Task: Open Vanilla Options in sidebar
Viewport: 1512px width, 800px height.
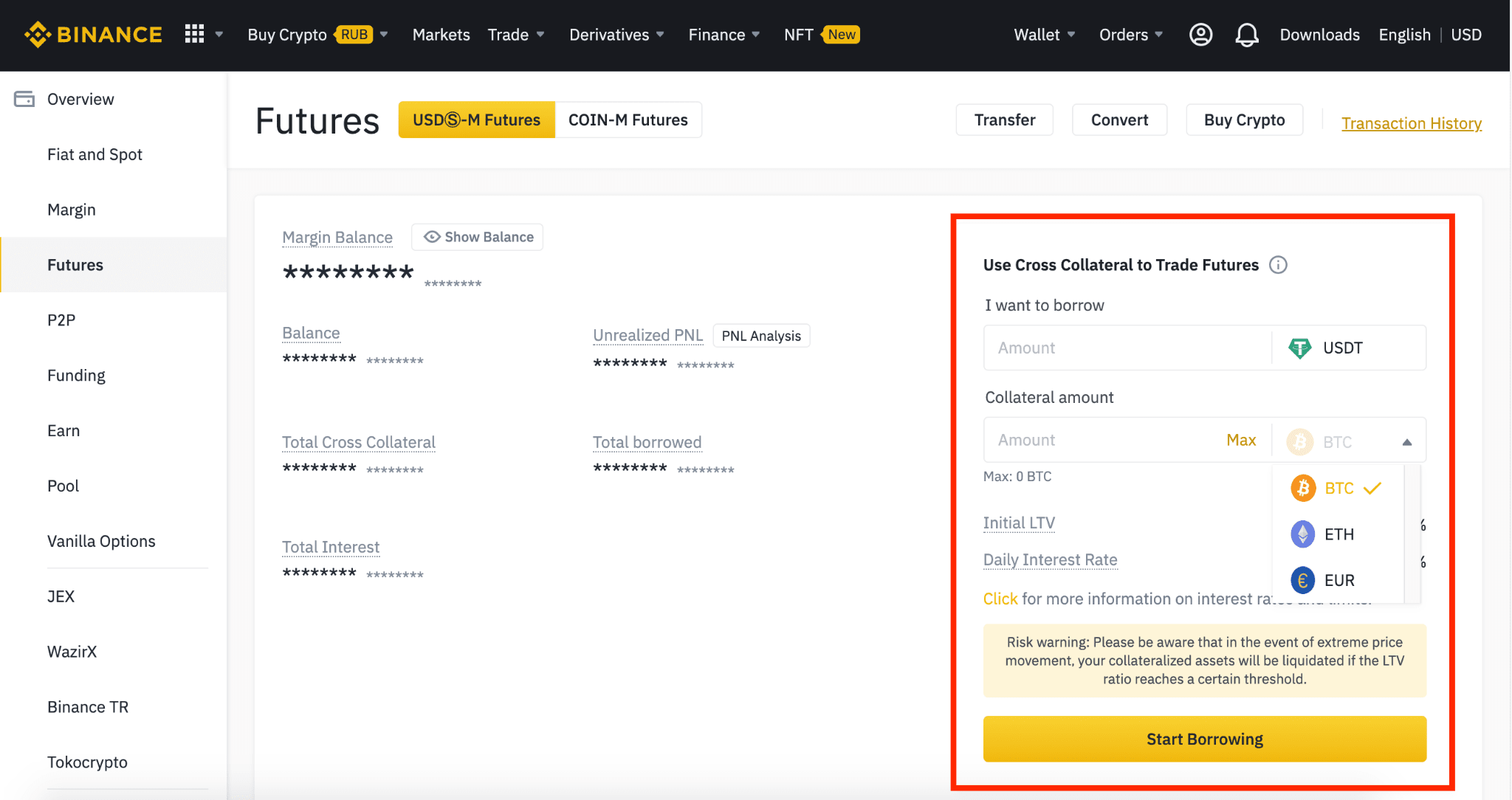Action: point(101,541)
